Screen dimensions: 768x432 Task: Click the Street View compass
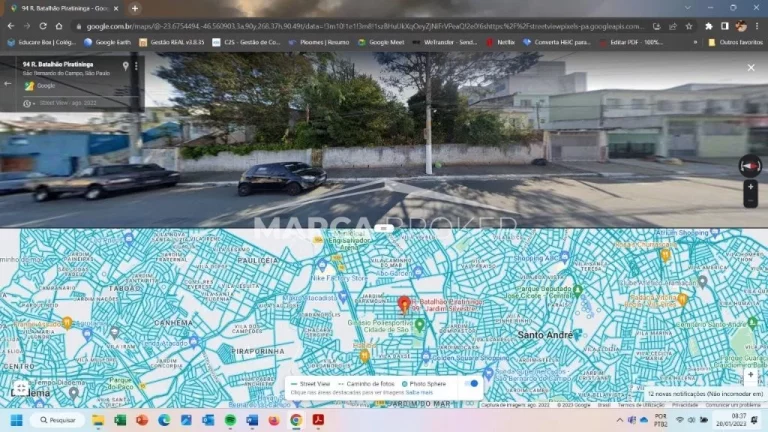(x=750, y=165)
